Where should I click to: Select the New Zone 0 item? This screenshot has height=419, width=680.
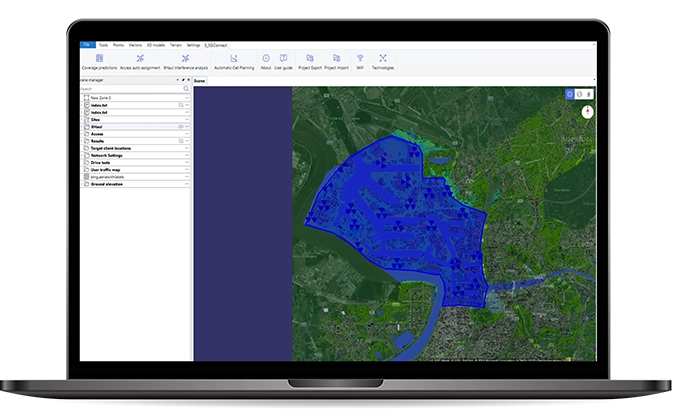click(135, 98)
